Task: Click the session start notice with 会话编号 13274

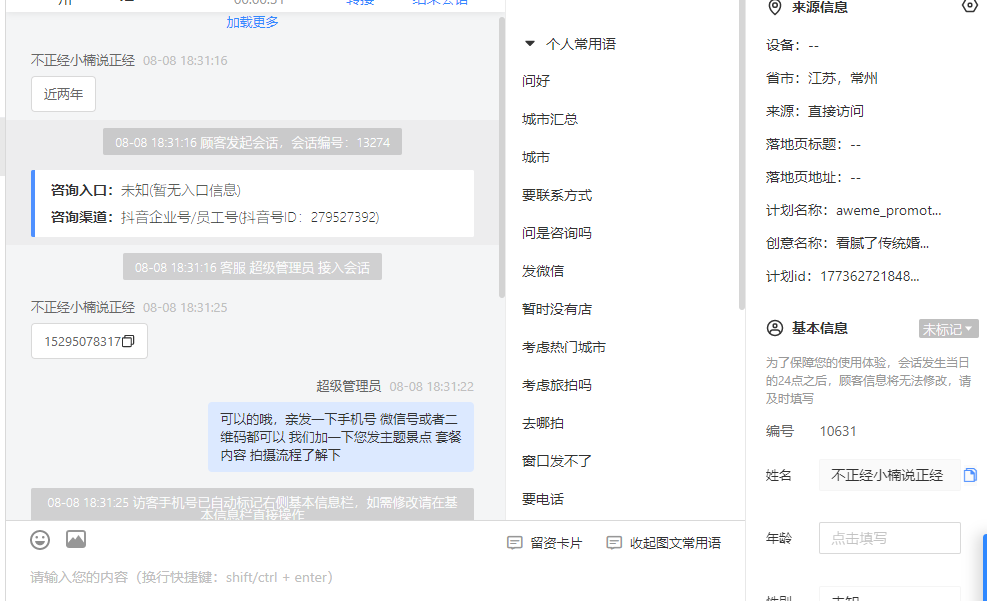Action: click(x=252, y=142)
